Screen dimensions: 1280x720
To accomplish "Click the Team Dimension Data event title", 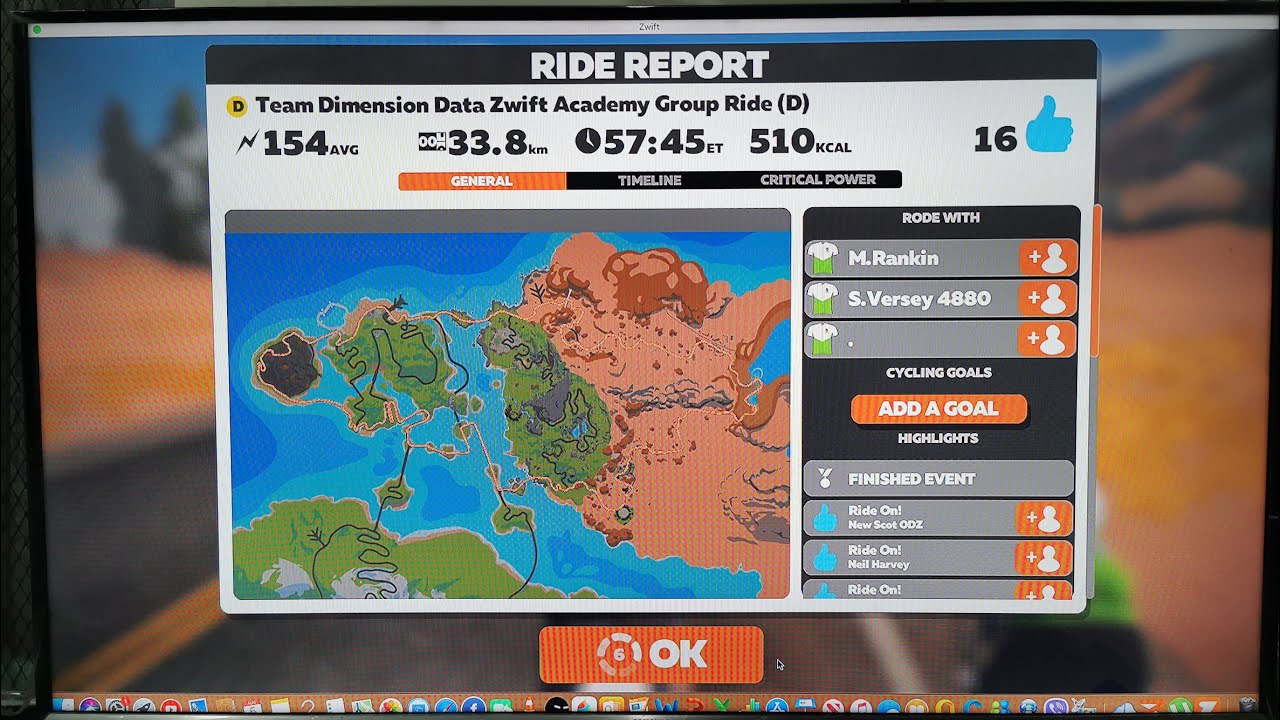I will [532, 105].
